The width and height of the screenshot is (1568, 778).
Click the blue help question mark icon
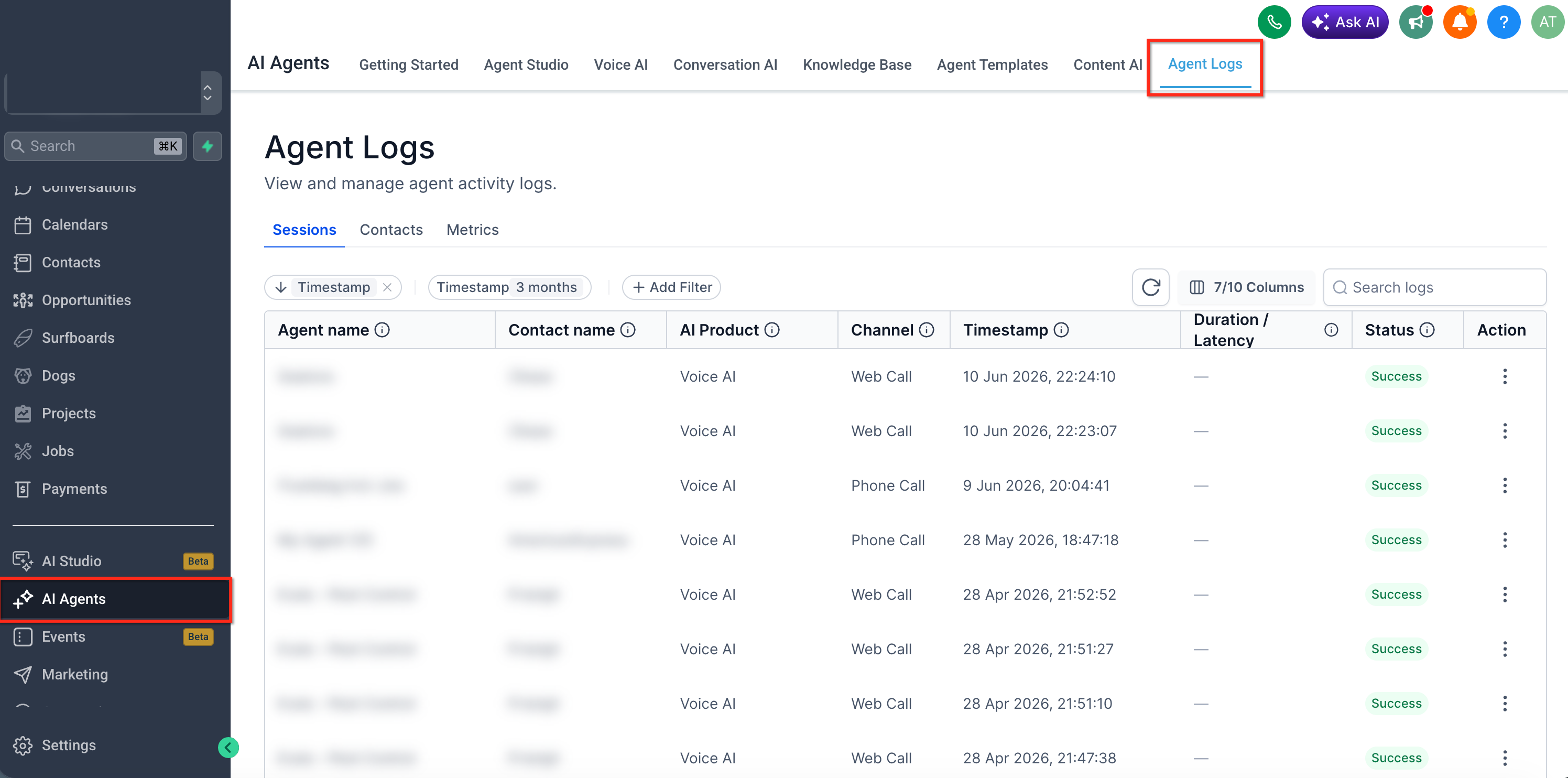point(1504,23)
